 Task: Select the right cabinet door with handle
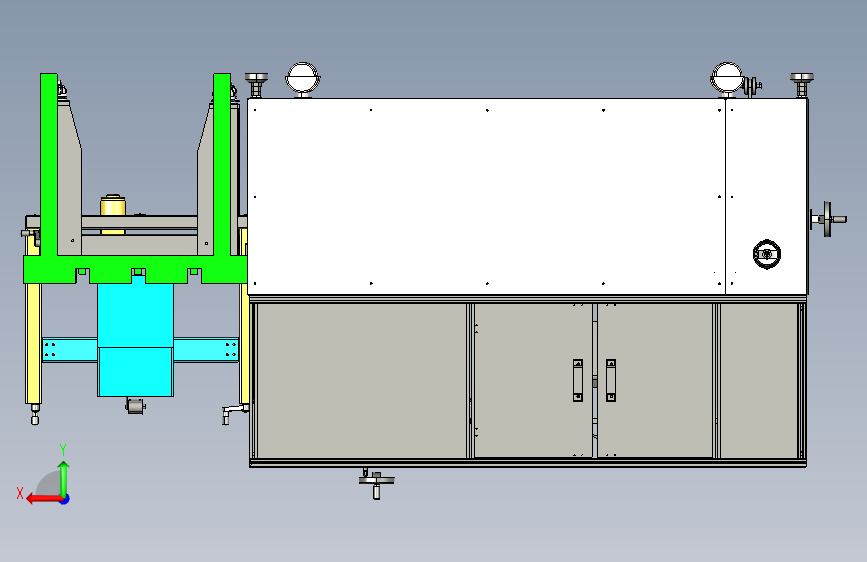(655, 381)
